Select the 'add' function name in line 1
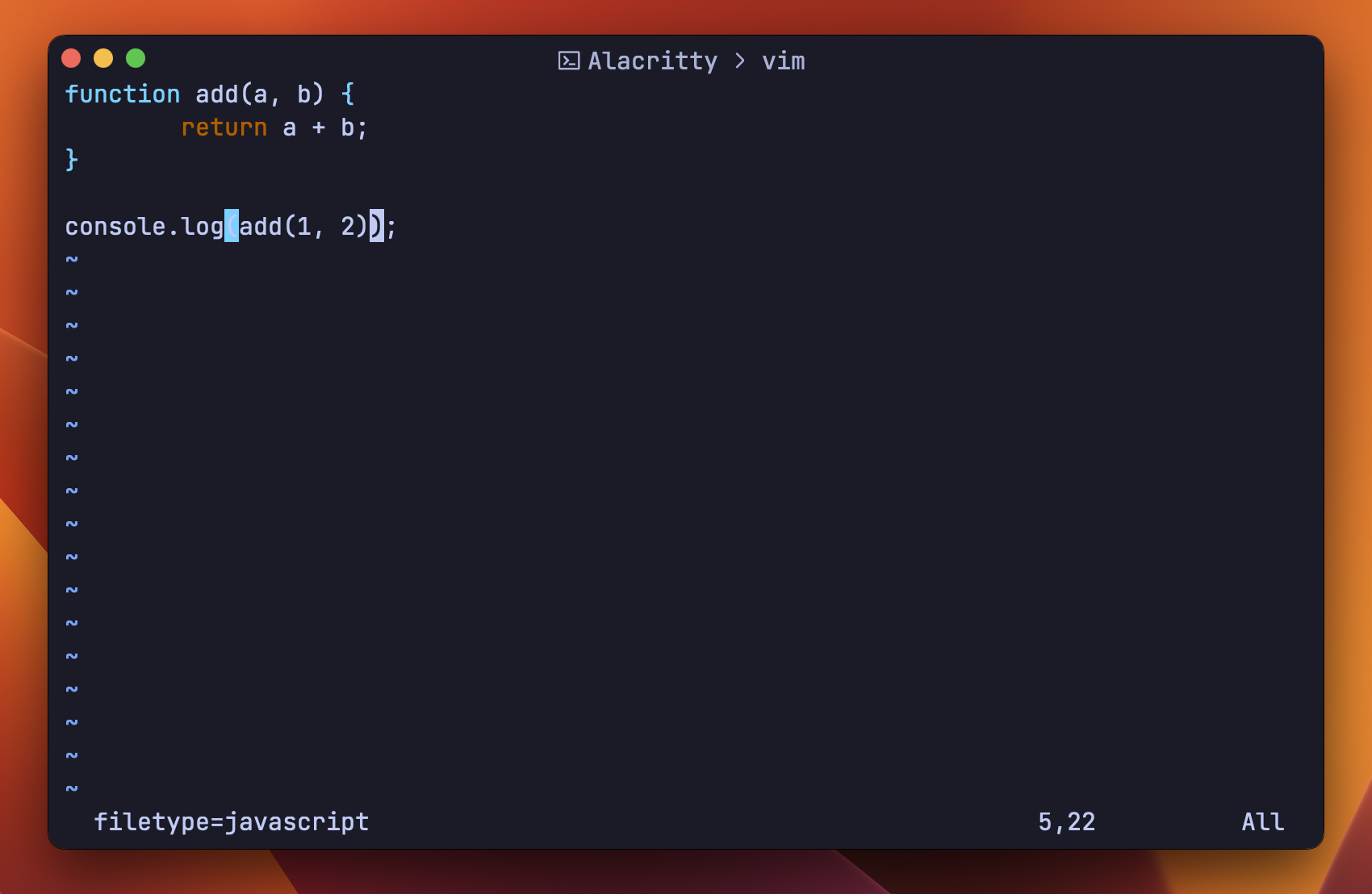This screenshot has height=894, width=1372. [x=216, y=94]
